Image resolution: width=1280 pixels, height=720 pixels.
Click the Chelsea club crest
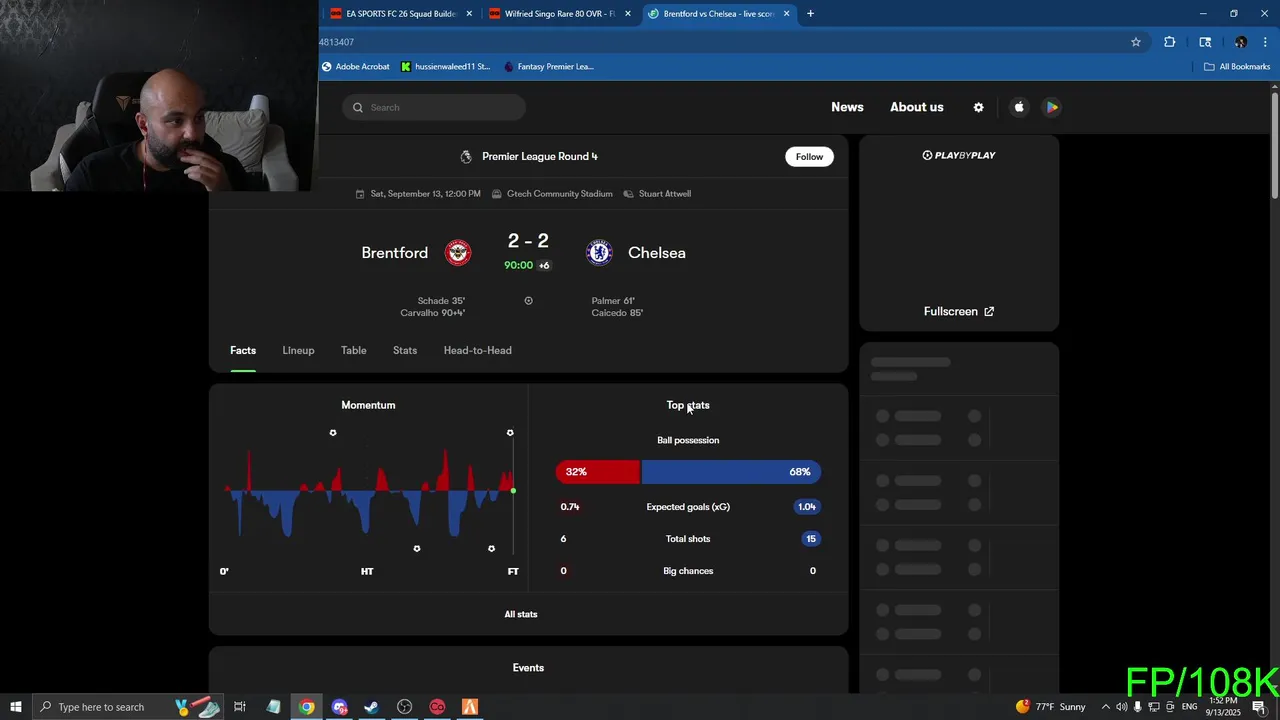pos(599,252)
